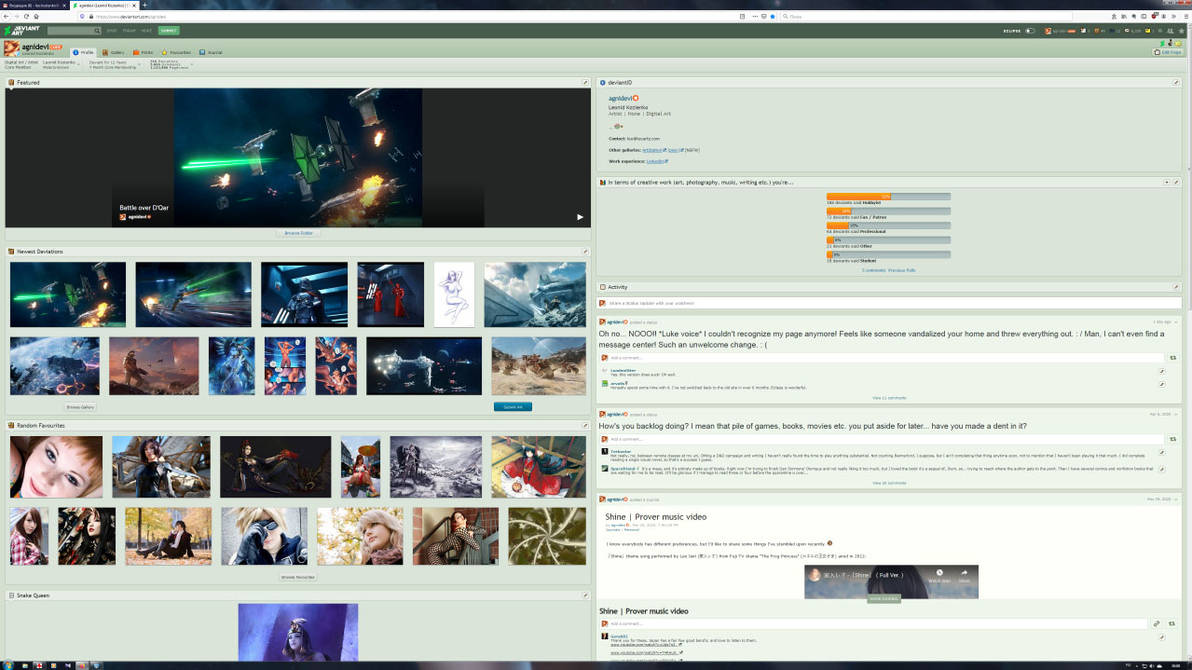Click the search magnifier in DeviantArt header
The image size is (1192, 670).
pos(97,30)
